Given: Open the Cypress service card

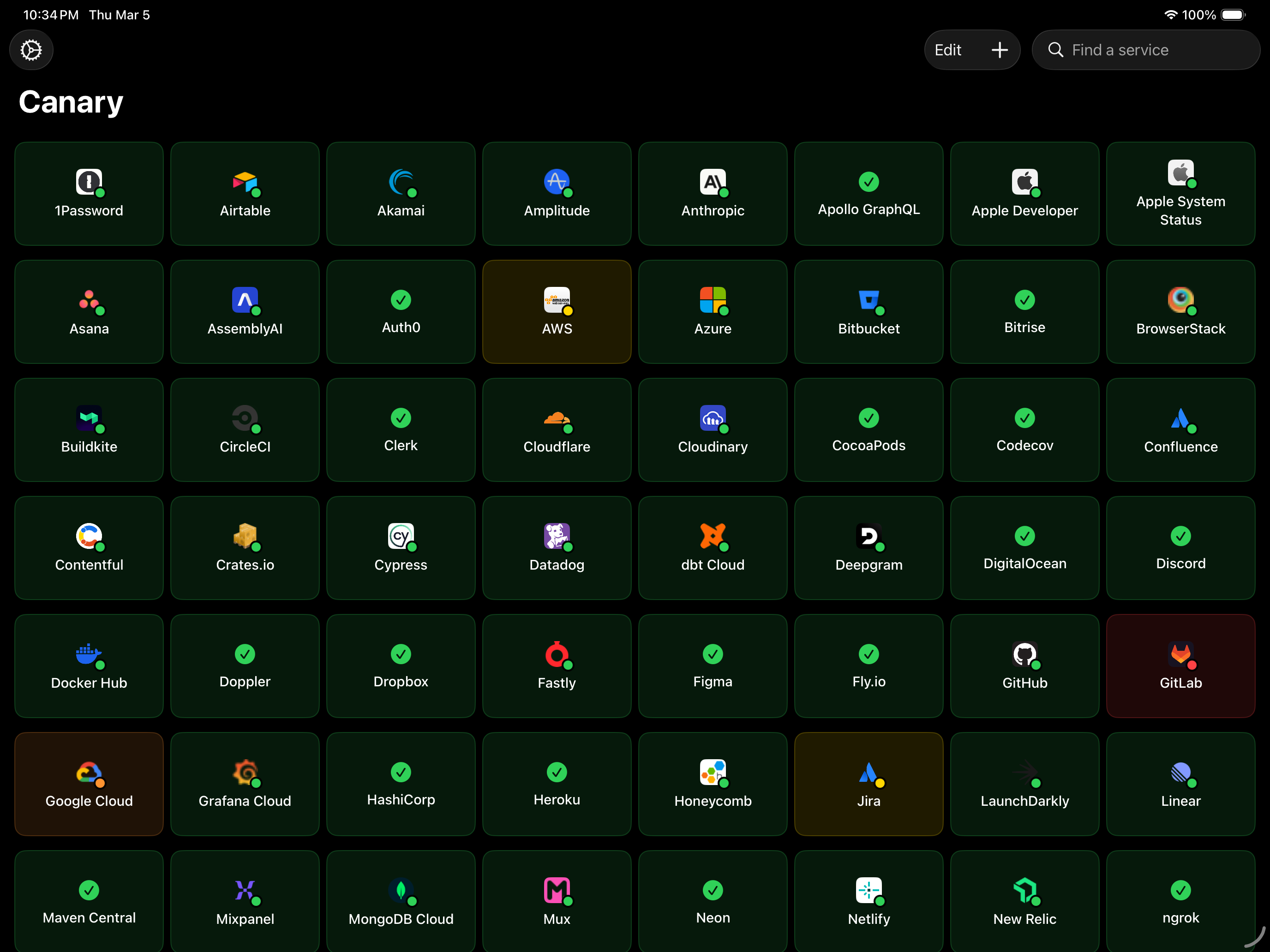Looking at the screenshot, I should click(401, 548).
